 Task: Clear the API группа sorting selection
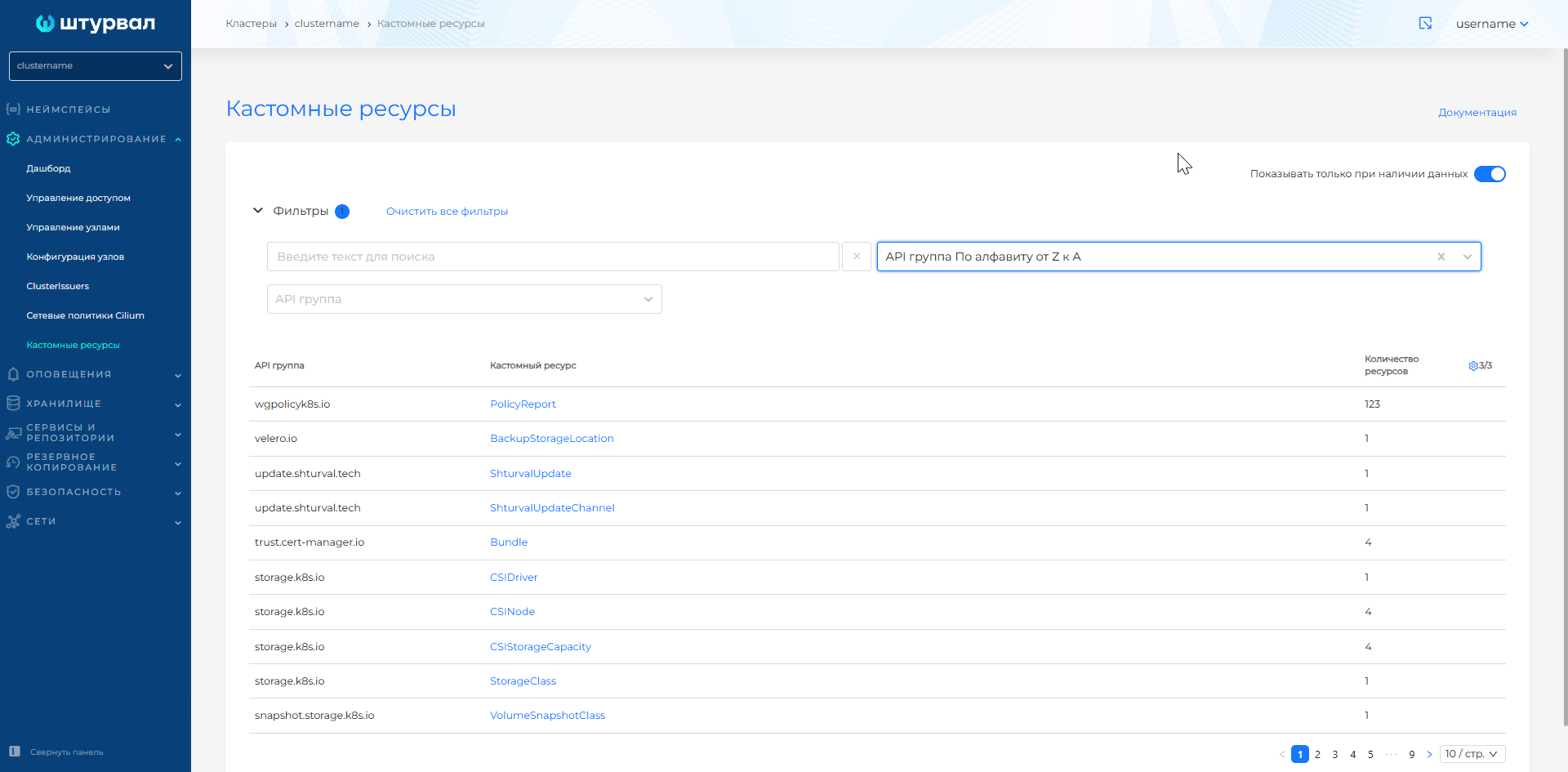[x=1441, y=257]
